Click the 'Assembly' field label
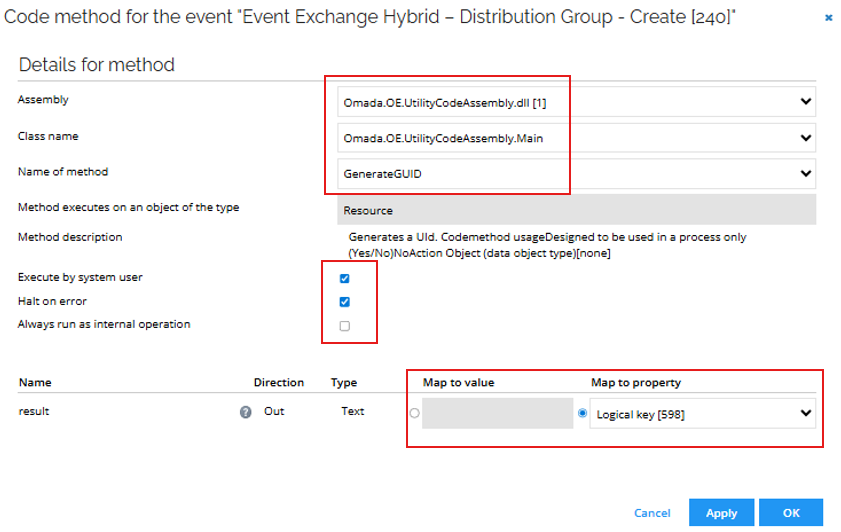Image resolution: width=841 pixels, height=532 pixels. (x=43, y=100)
